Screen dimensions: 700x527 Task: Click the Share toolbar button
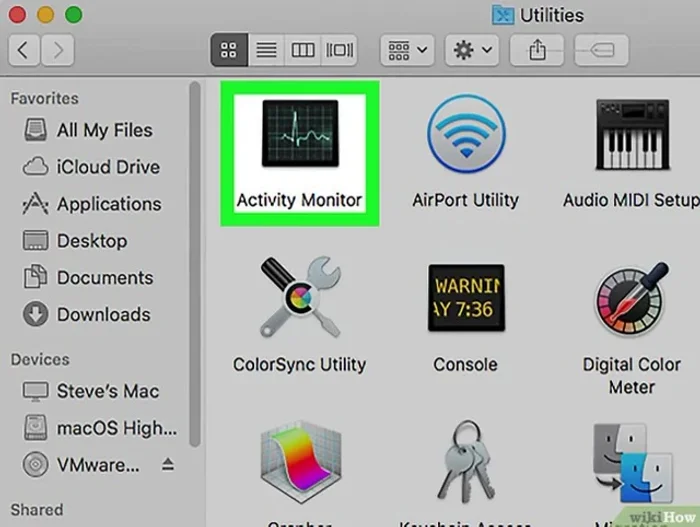(x=537, y=50)
